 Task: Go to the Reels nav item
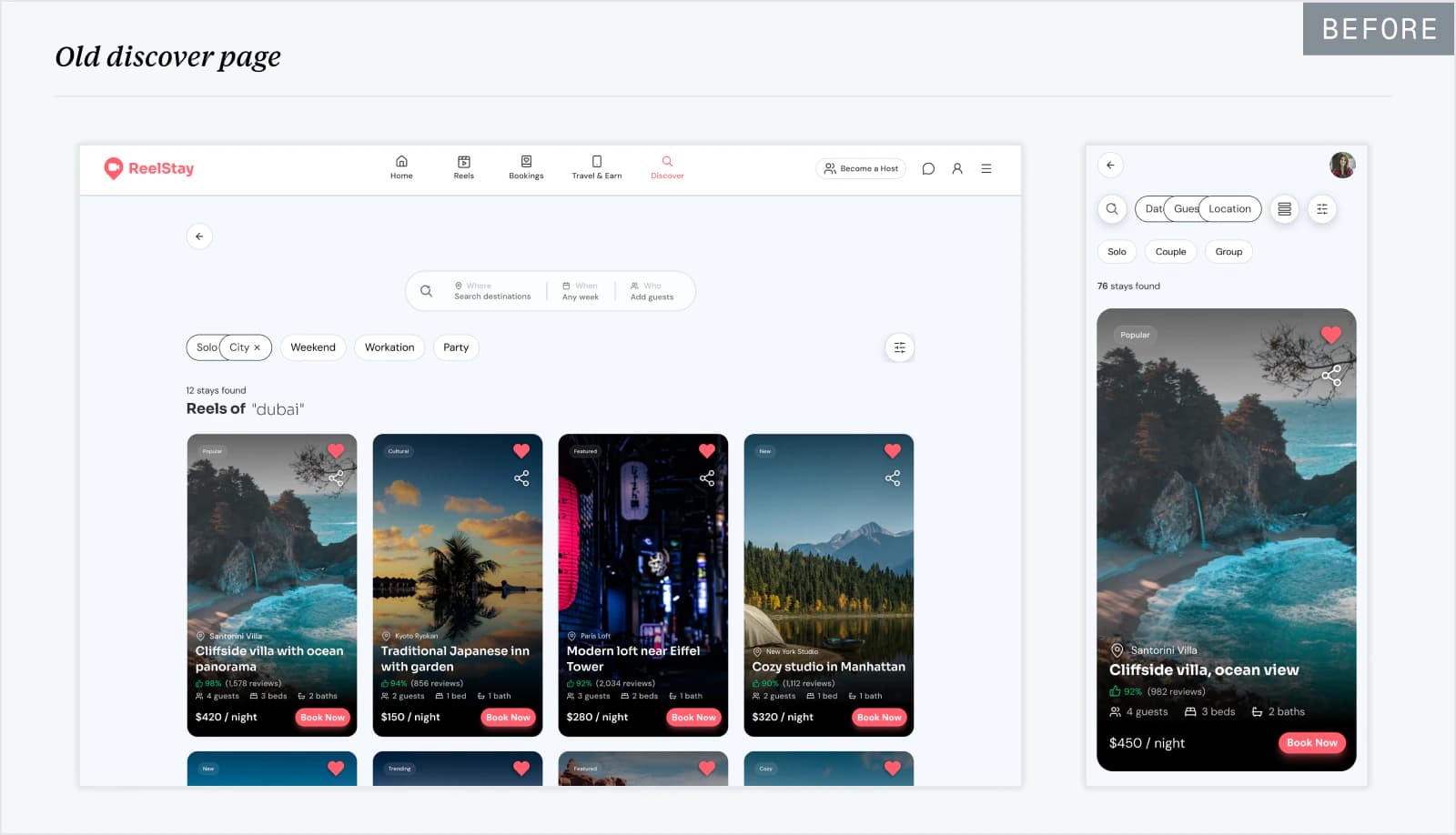click(x=464, y=167)
